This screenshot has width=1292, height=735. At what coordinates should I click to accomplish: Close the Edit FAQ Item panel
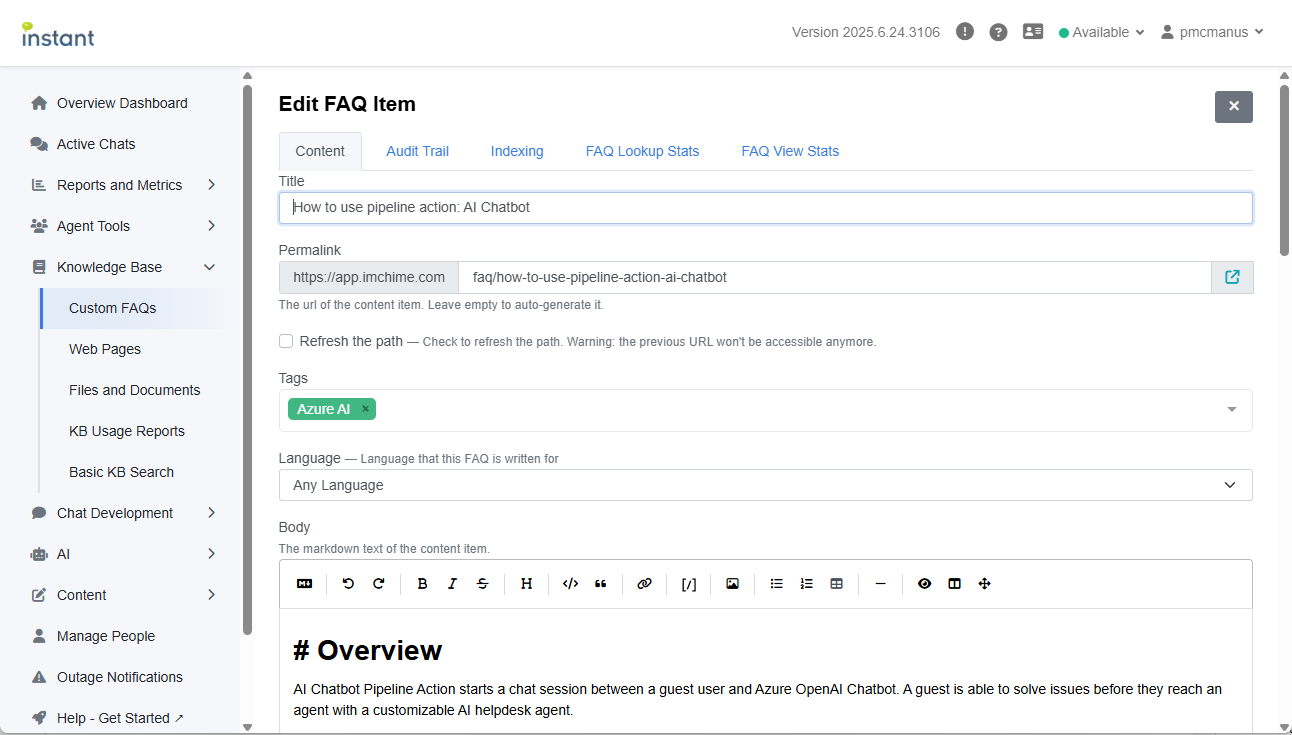1234,106
